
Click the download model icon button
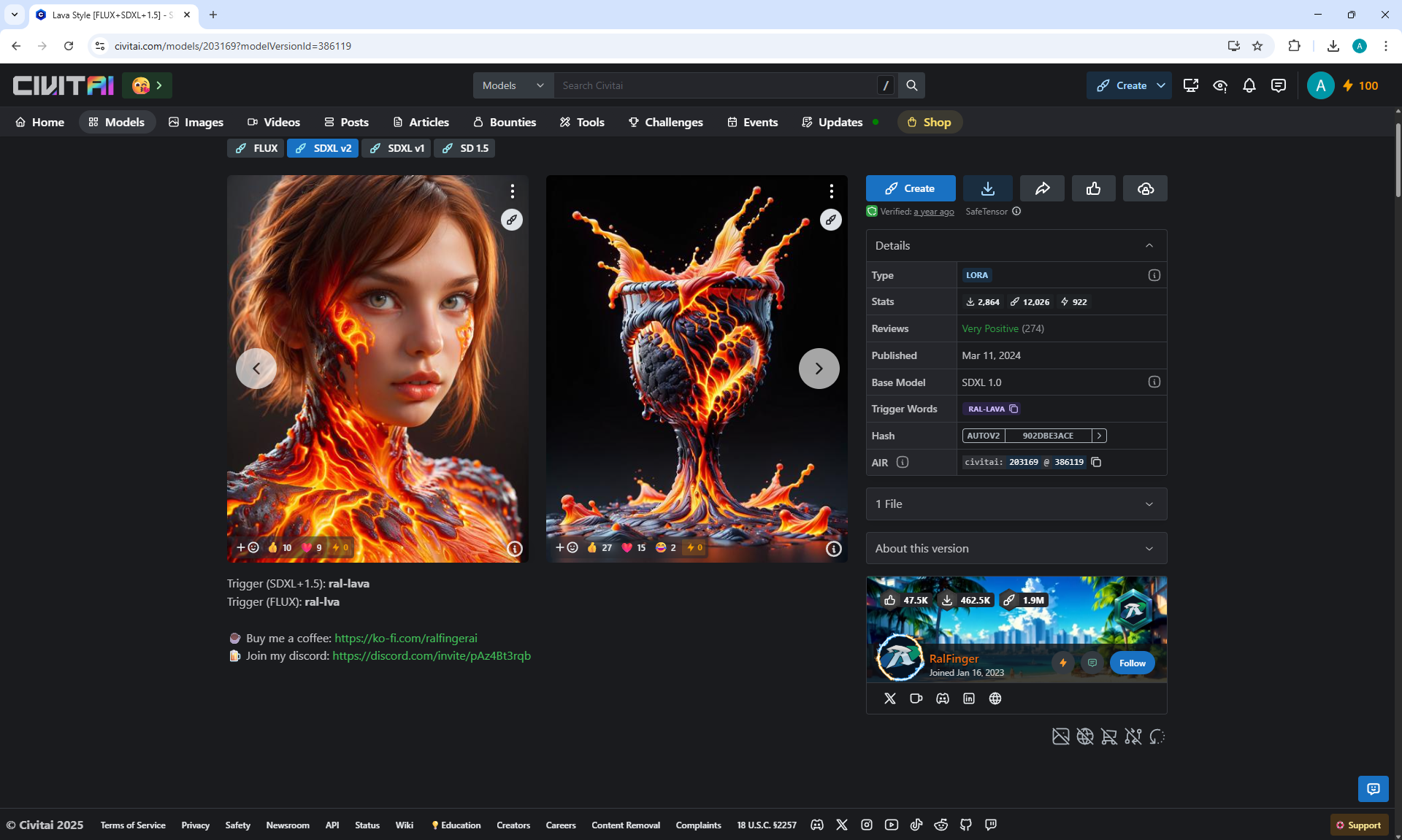(987, 188)
